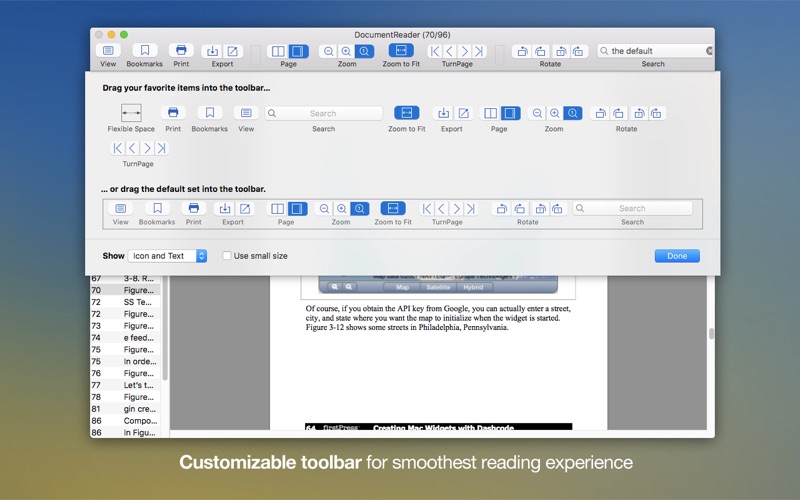The width and height of the screenshot is (800, 500).
Task: Click the Print item in the favorites palette
Action: [x=173, y=114]
